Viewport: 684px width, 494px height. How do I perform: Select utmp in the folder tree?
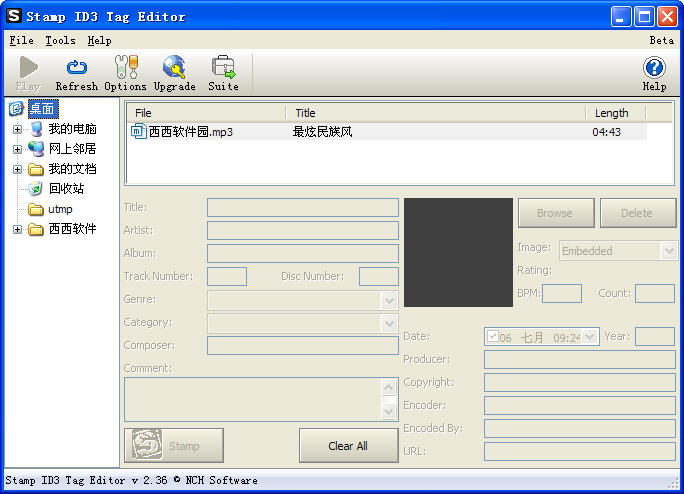tap(60, 209)
